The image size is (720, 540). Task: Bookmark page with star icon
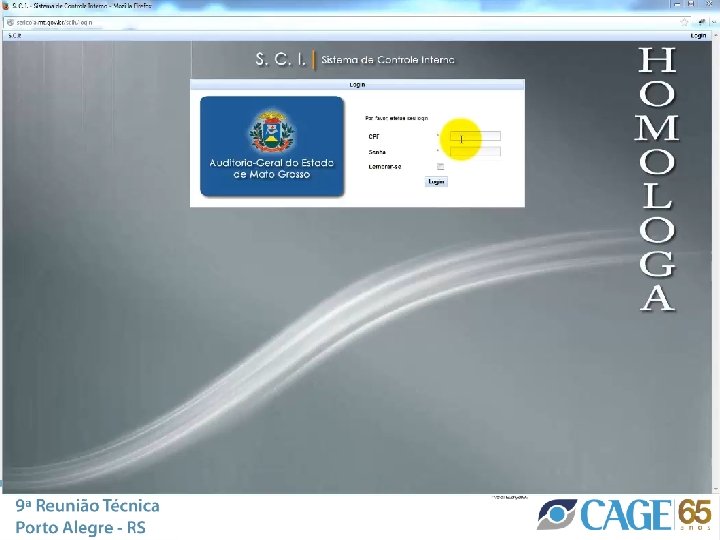coord(684,22)
